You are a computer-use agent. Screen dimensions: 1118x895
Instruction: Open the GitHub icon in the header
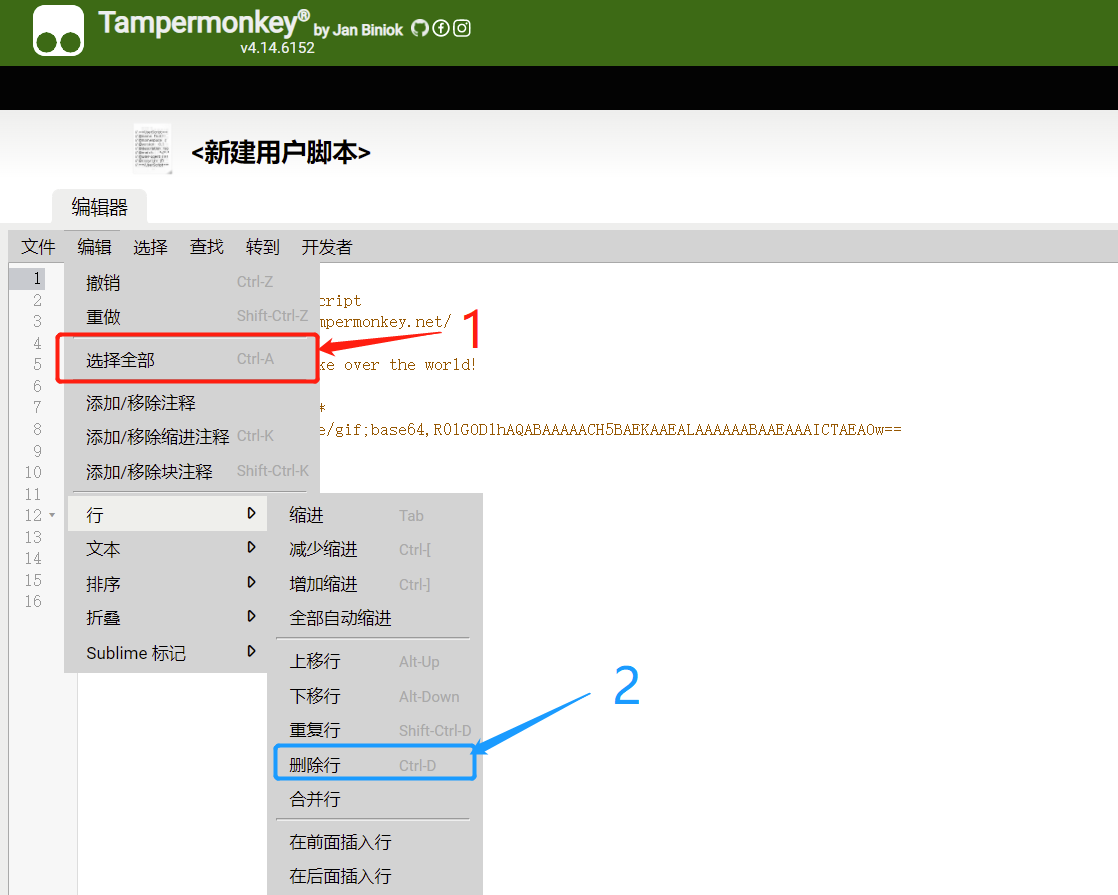(419, 28)
